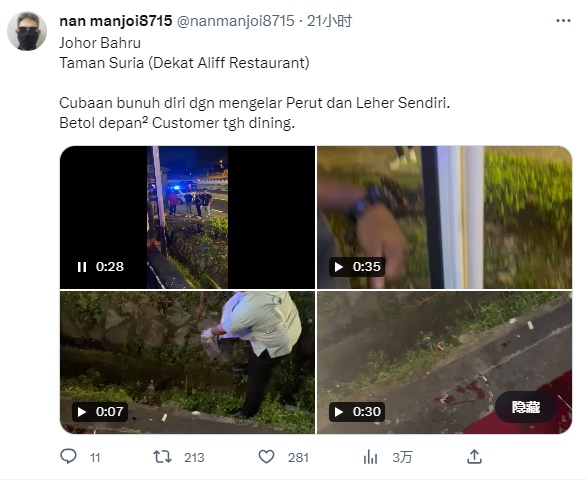Click nan manjoi8715 profile avatar
587x480 pixels.
coord(27,31)
